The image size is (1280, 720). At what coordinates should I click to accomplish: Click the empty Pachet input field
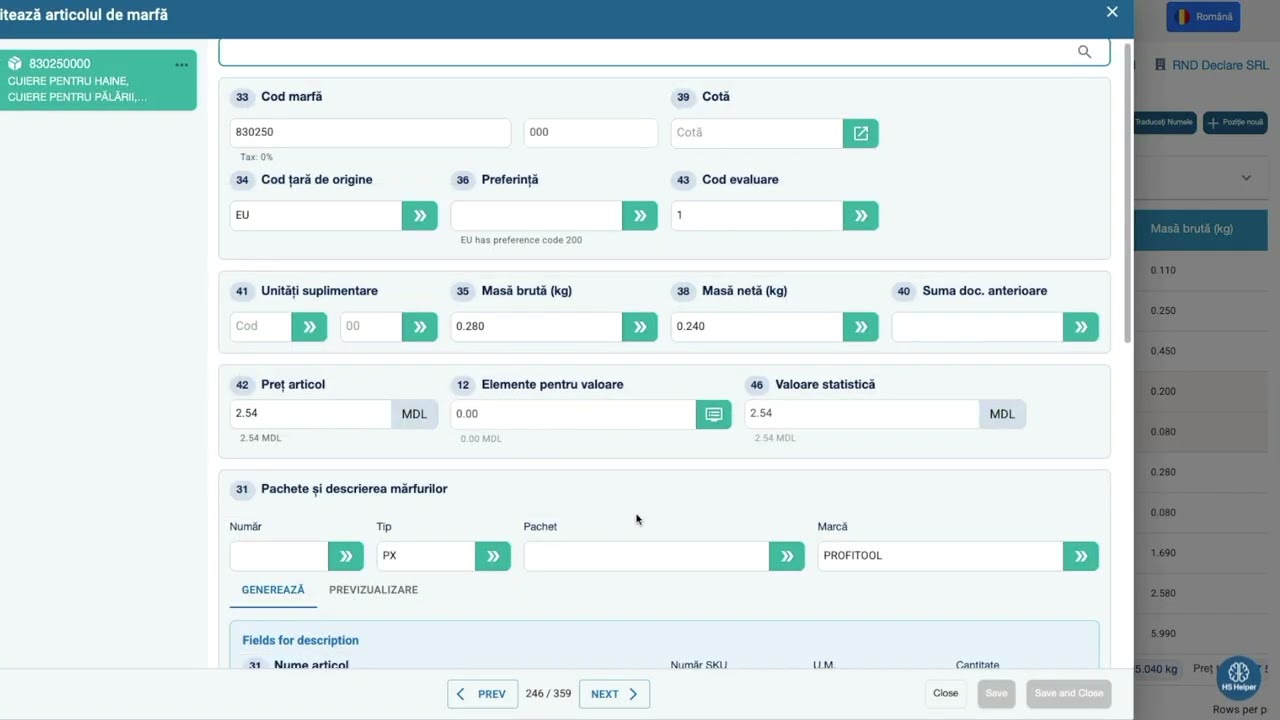click(x=646, y=556)
